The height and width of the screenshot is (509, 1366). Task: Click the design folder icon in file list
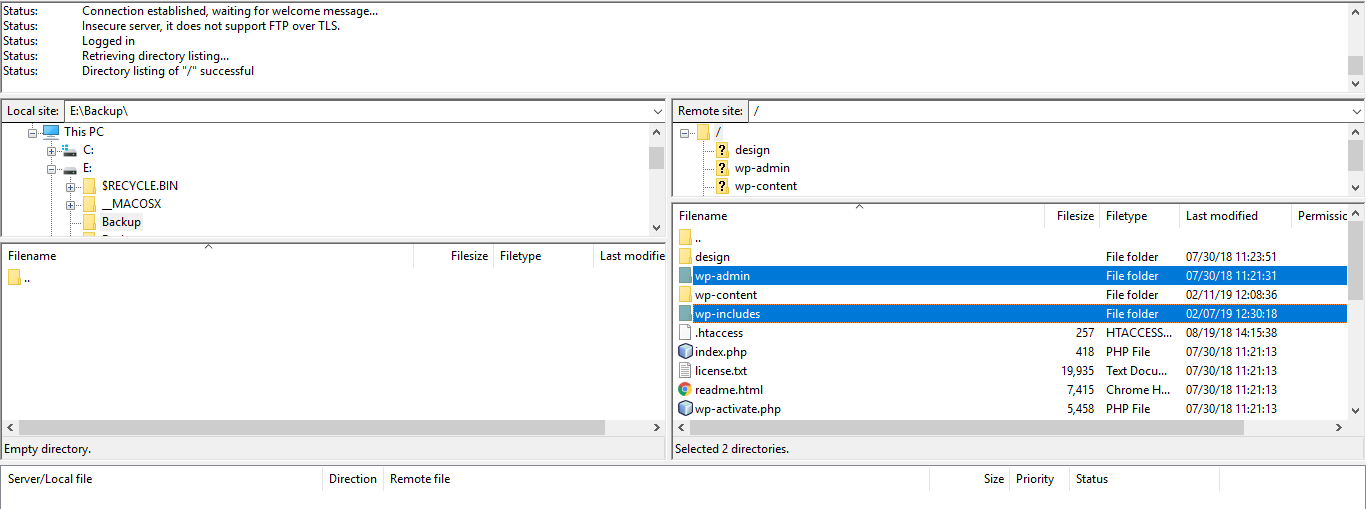click(x=685, y=257)
